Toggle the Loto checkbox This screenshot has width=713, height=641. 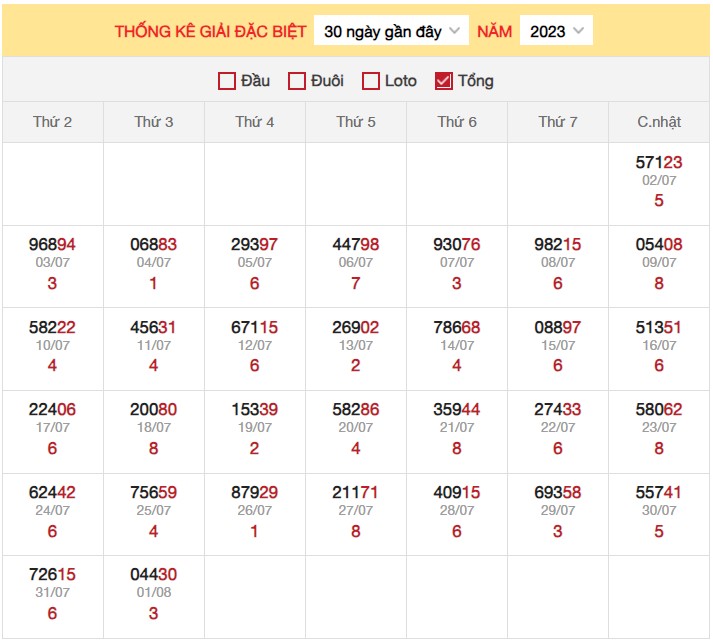[x=371, y=81]
